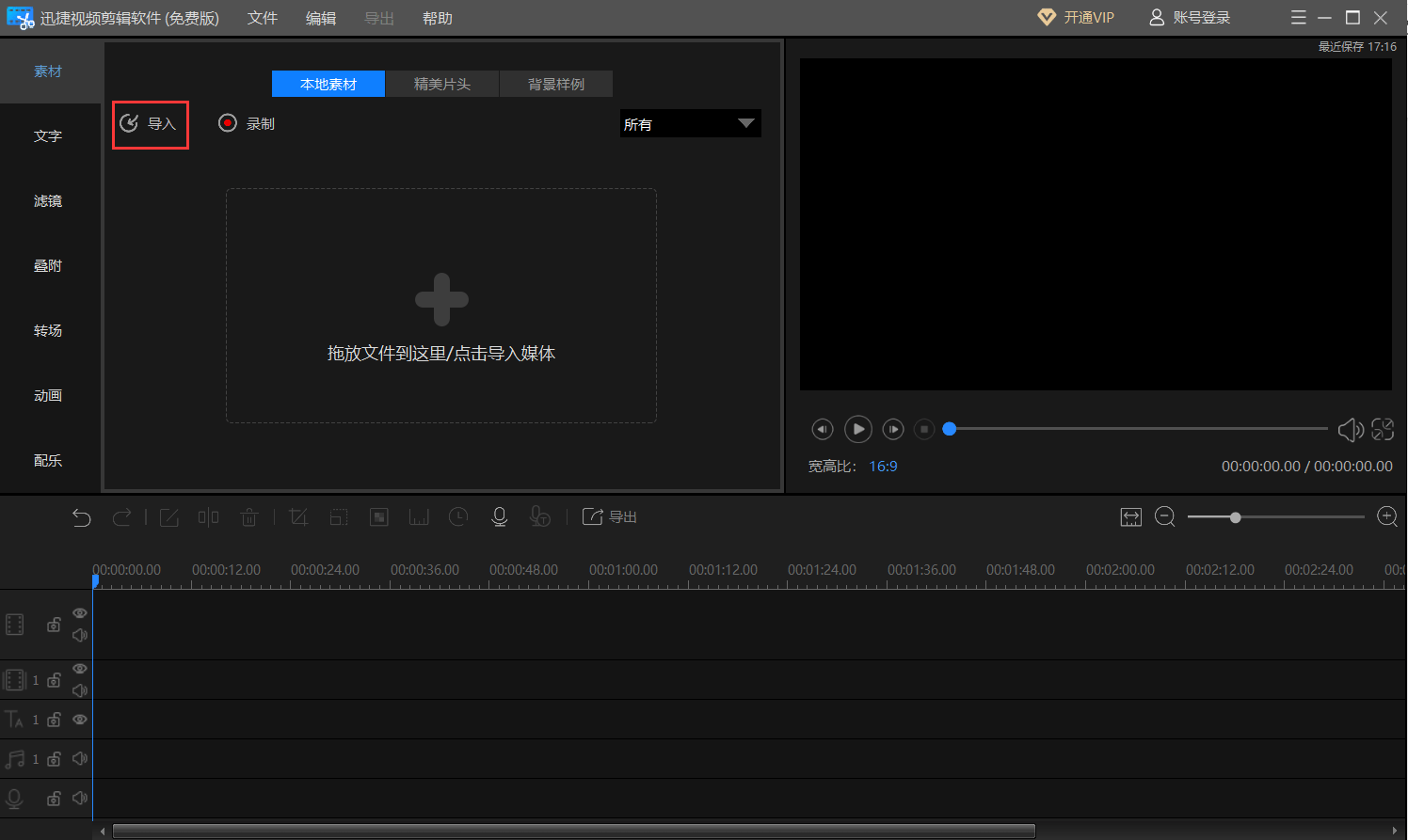Expand the 所有 filter dropdown

[x=691, y=124]
